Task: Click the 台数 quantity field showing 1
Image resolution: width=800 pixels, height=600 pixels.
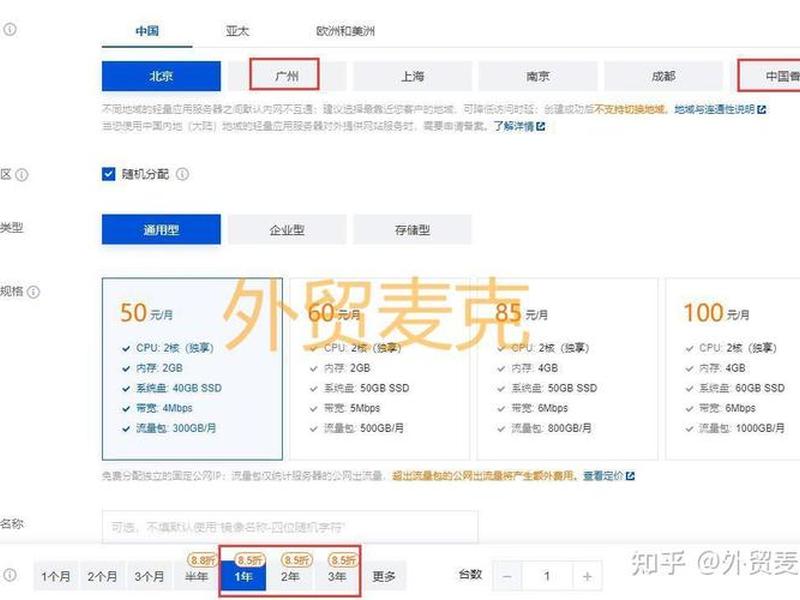Action: (x=547, y=577)
